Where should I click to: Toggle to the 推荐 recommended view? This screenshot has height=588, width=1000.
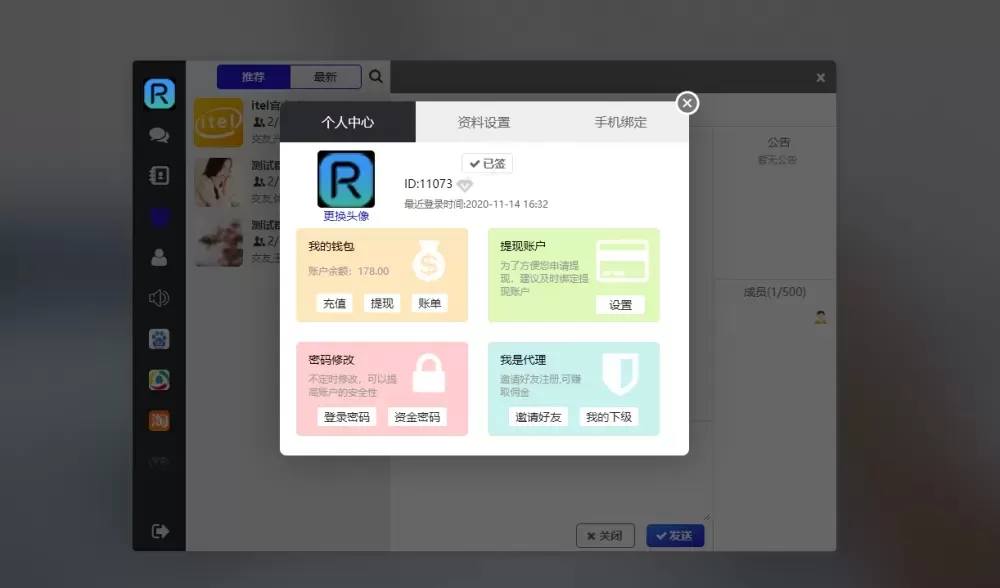(254, 76)
